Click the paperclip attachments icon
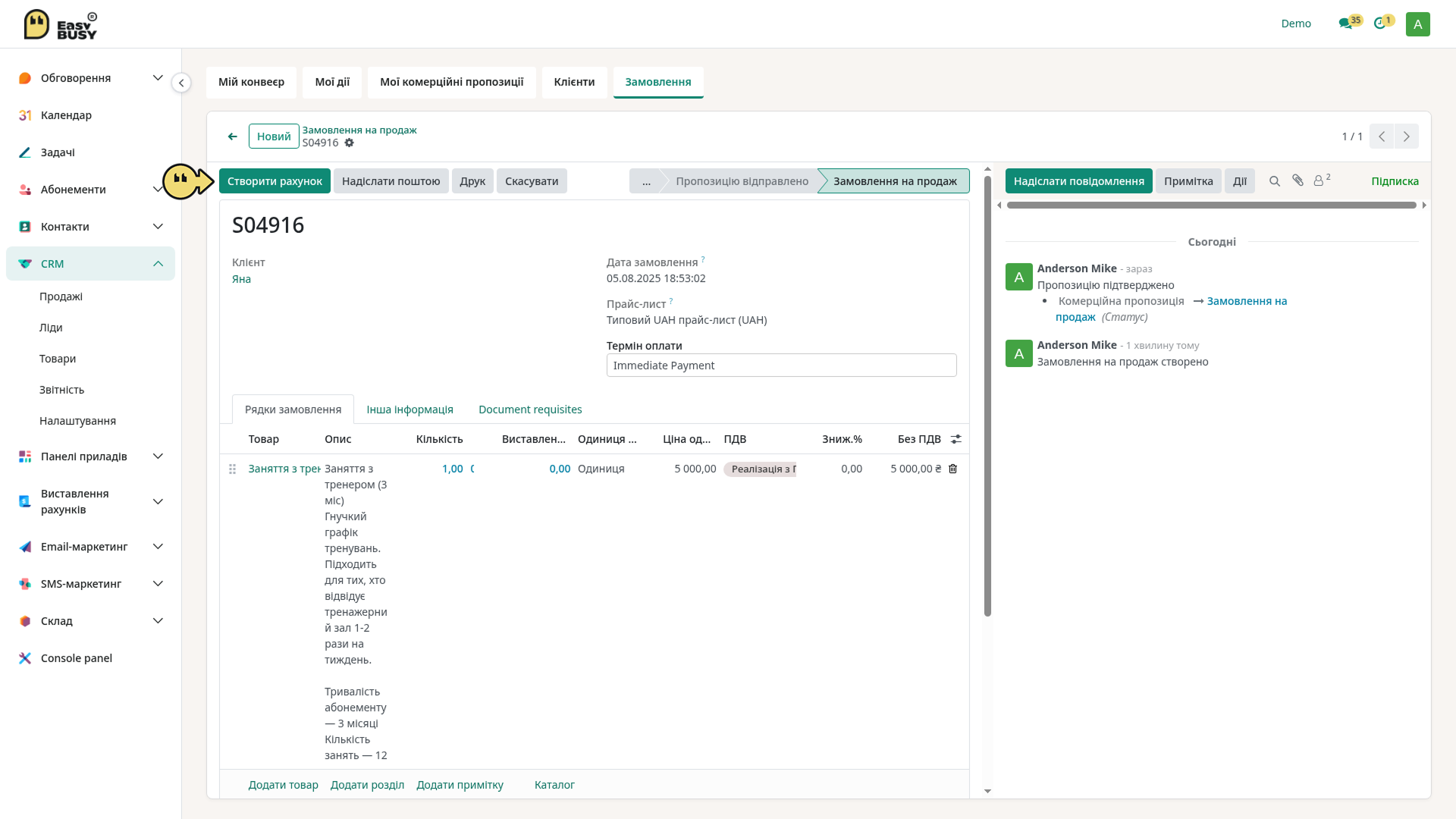Screen dimensions: 1456x819 1298,180
